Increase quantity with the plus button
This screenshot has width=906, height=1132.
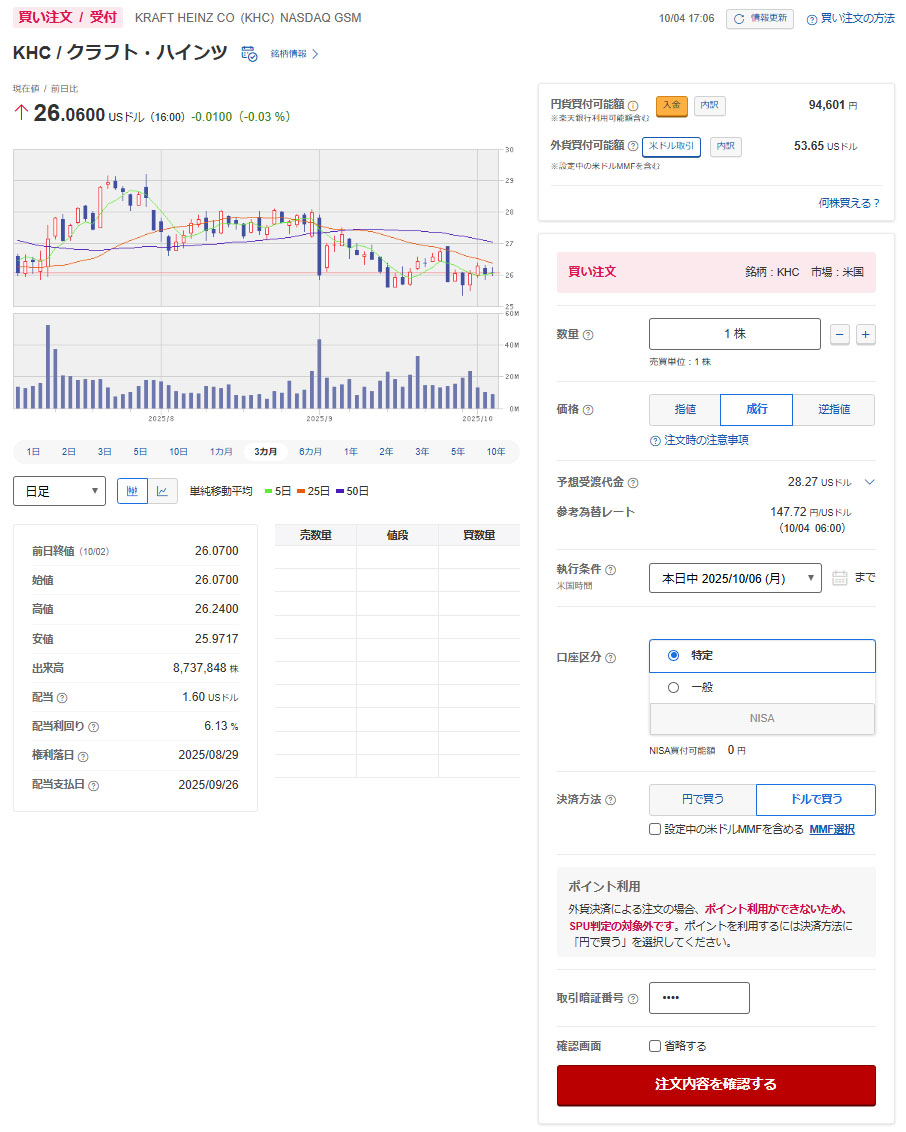pyautogui.click(x=866, y=334)
